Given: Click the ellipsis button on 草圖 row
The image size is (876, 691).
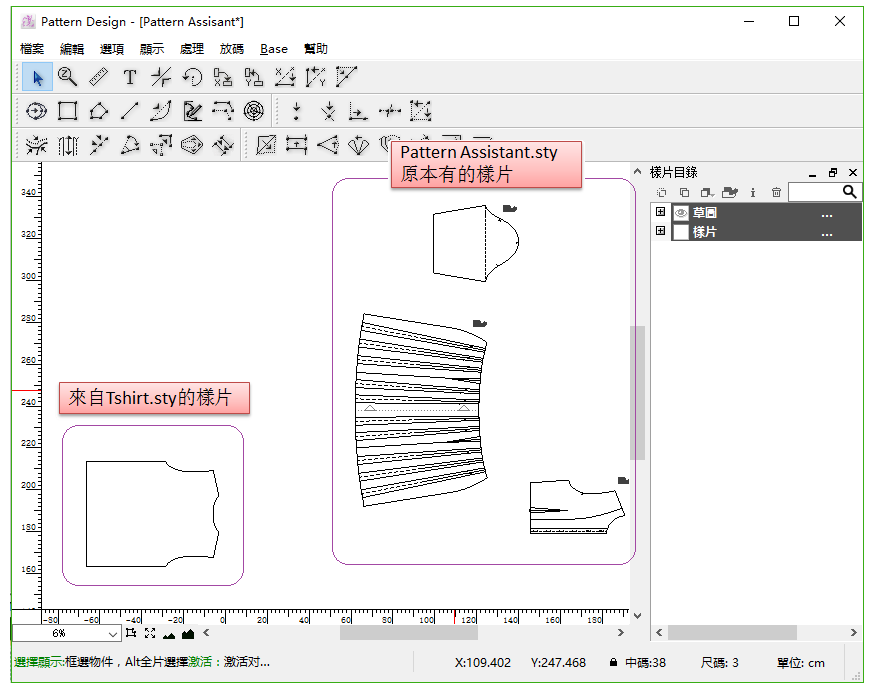Looking at the screenshot, I should point(827,214).
